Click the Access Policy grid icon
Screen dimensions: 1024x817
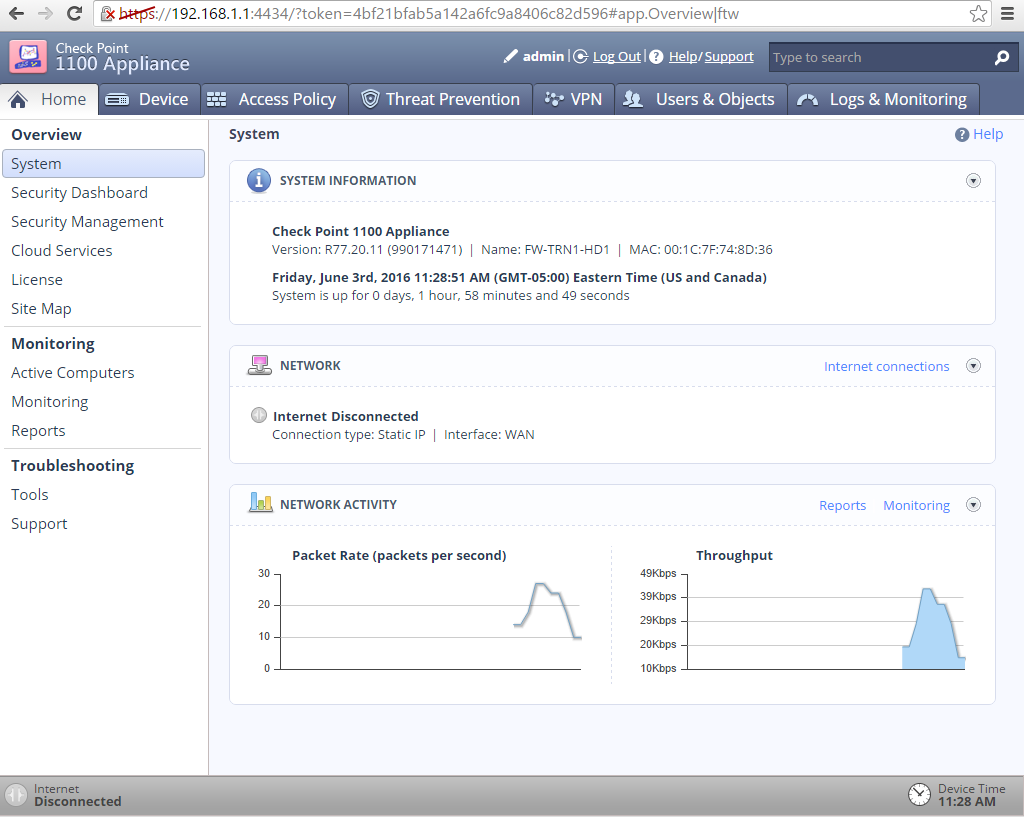tap(216, 99)
